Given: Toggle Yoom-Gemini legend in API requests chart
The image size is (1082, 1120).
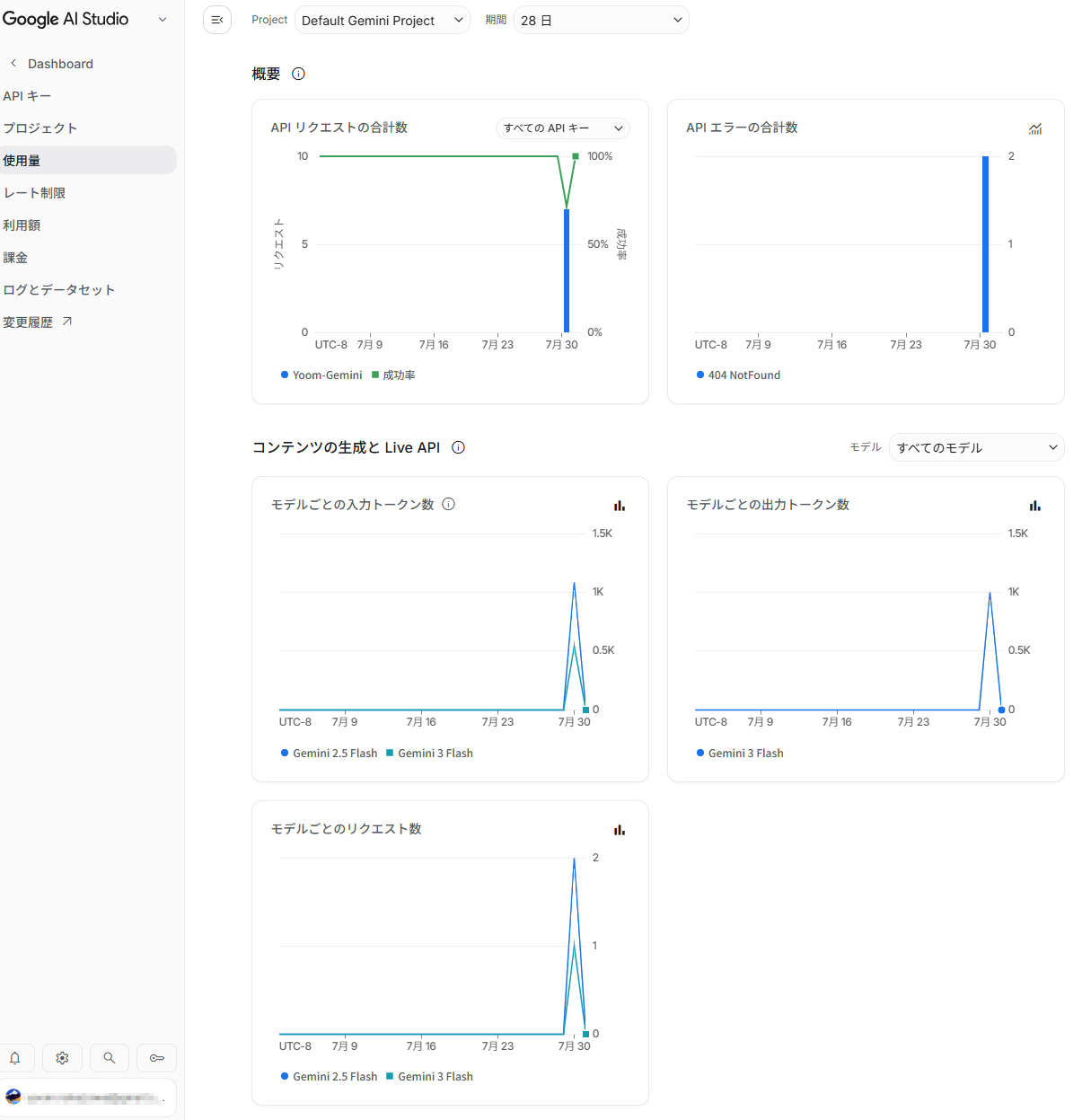Looking at the screenshot, I should point(321,375).
